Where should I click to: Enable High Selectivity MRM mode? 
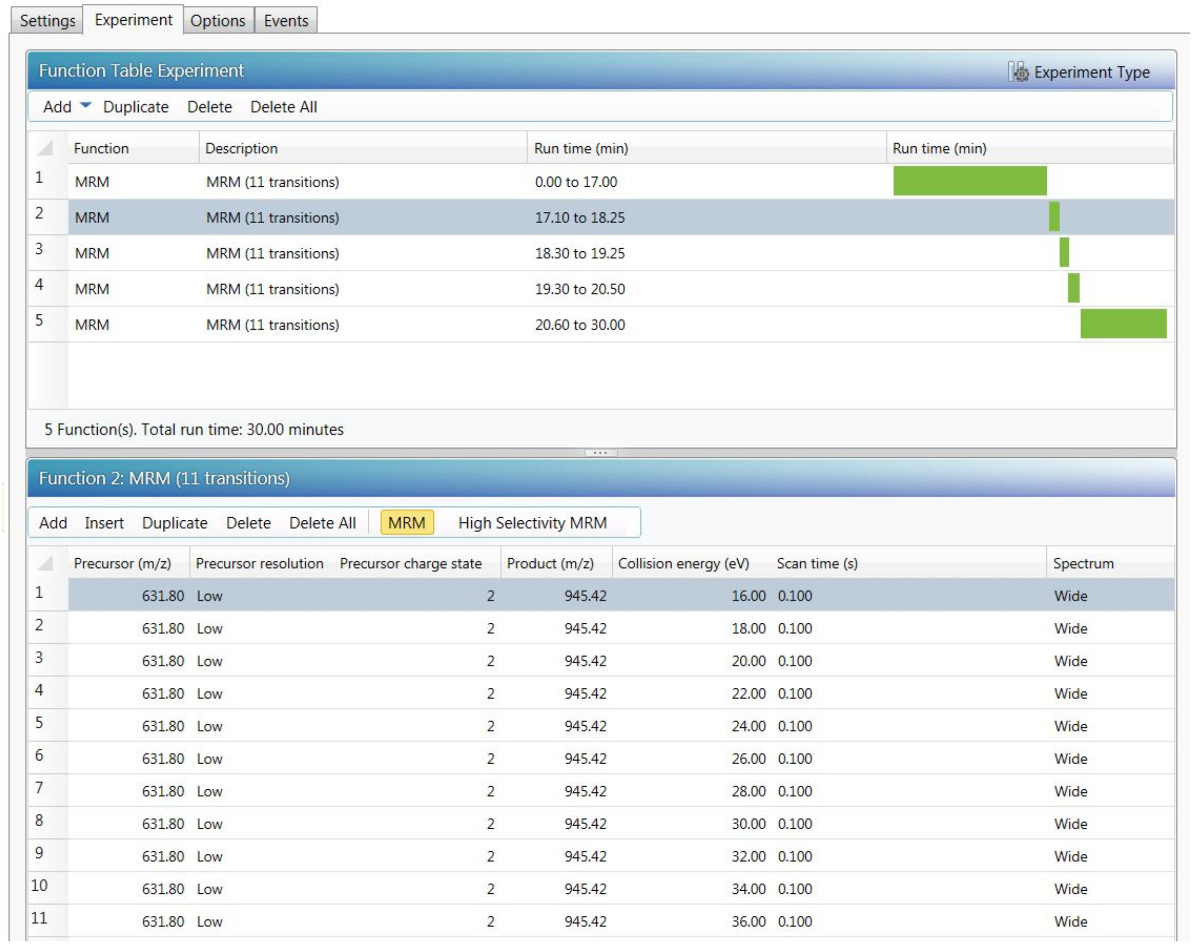(532, 523)
